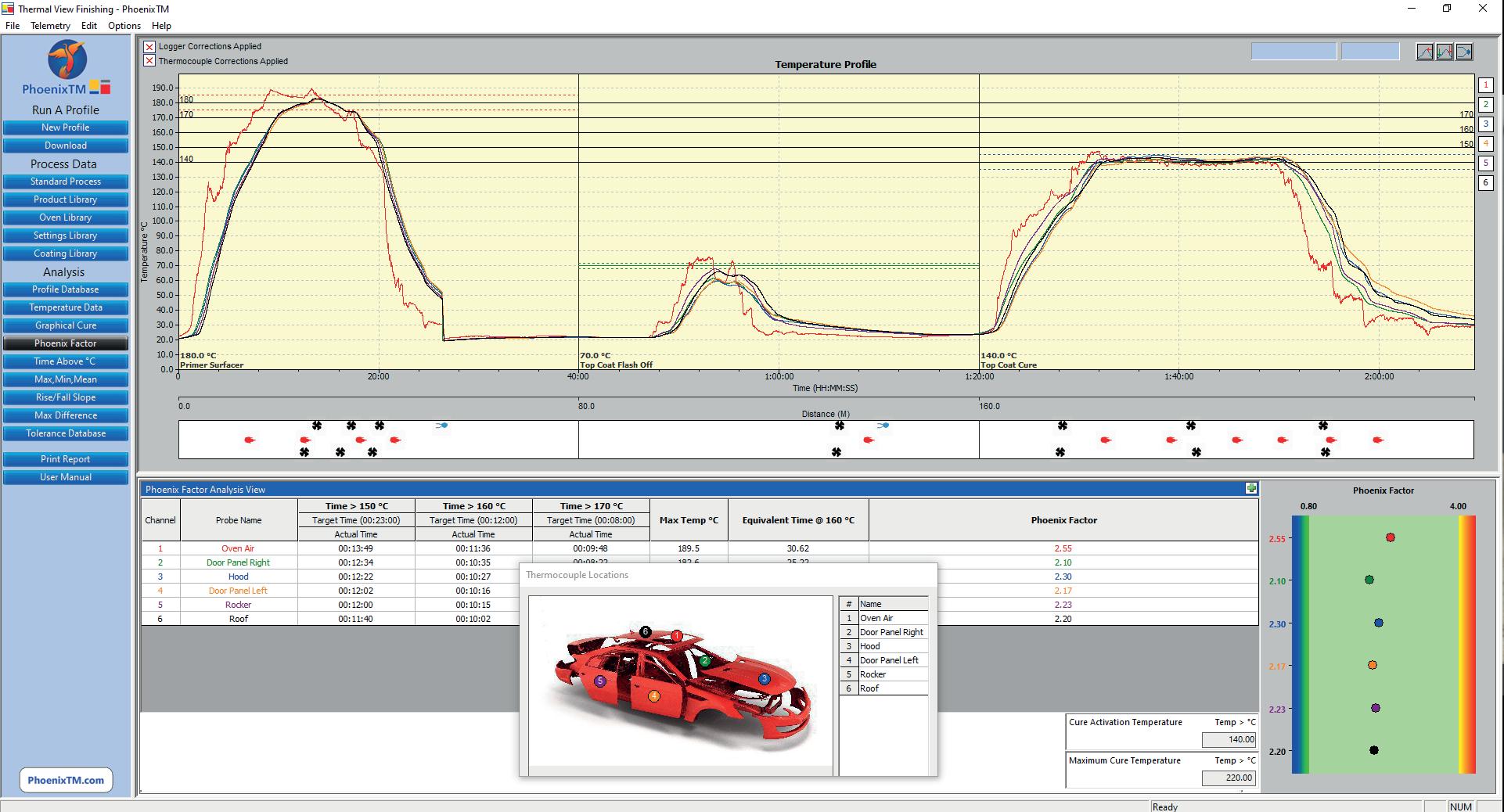Open the Max Difference analysis

(x=66, y=415)
